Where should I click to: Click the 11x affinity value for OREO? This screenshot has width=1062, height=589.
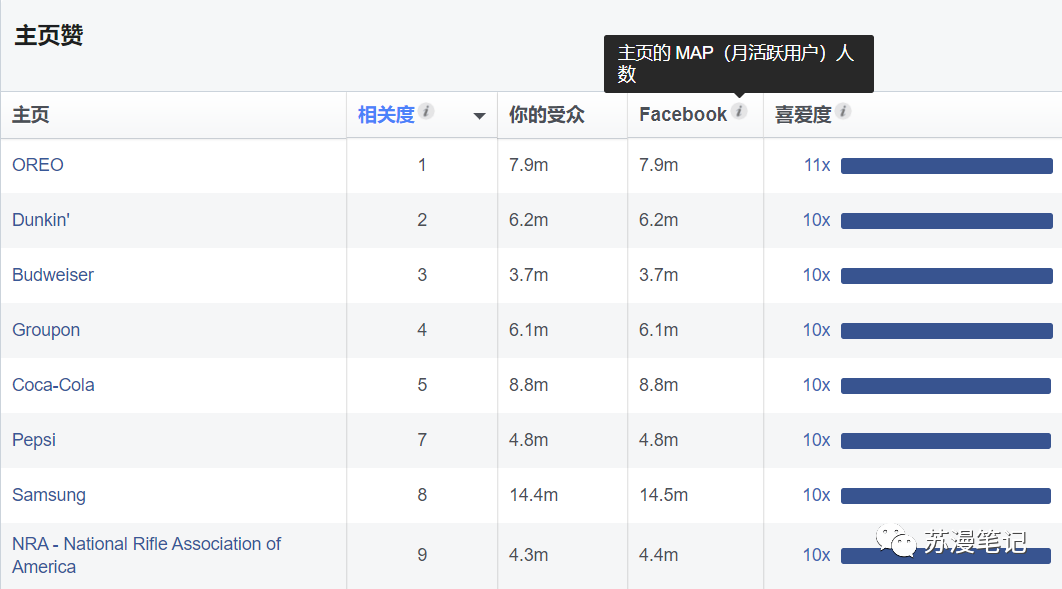pos(817,165)
